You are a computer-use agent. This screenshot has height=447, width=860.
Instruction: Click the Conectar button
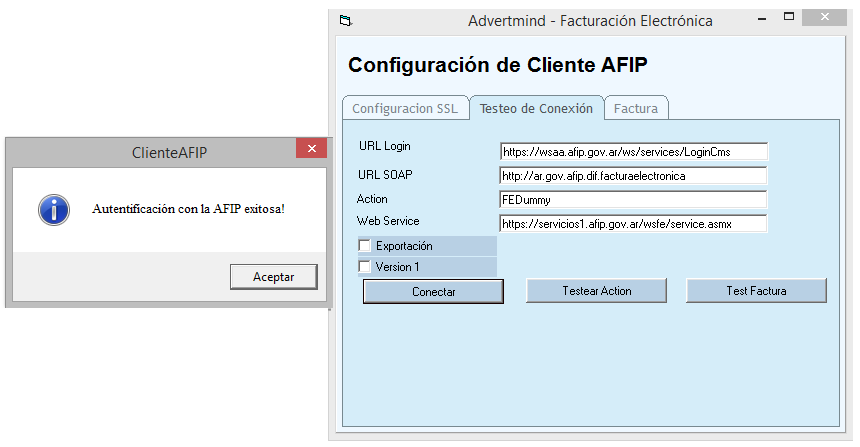click(433, 291)
